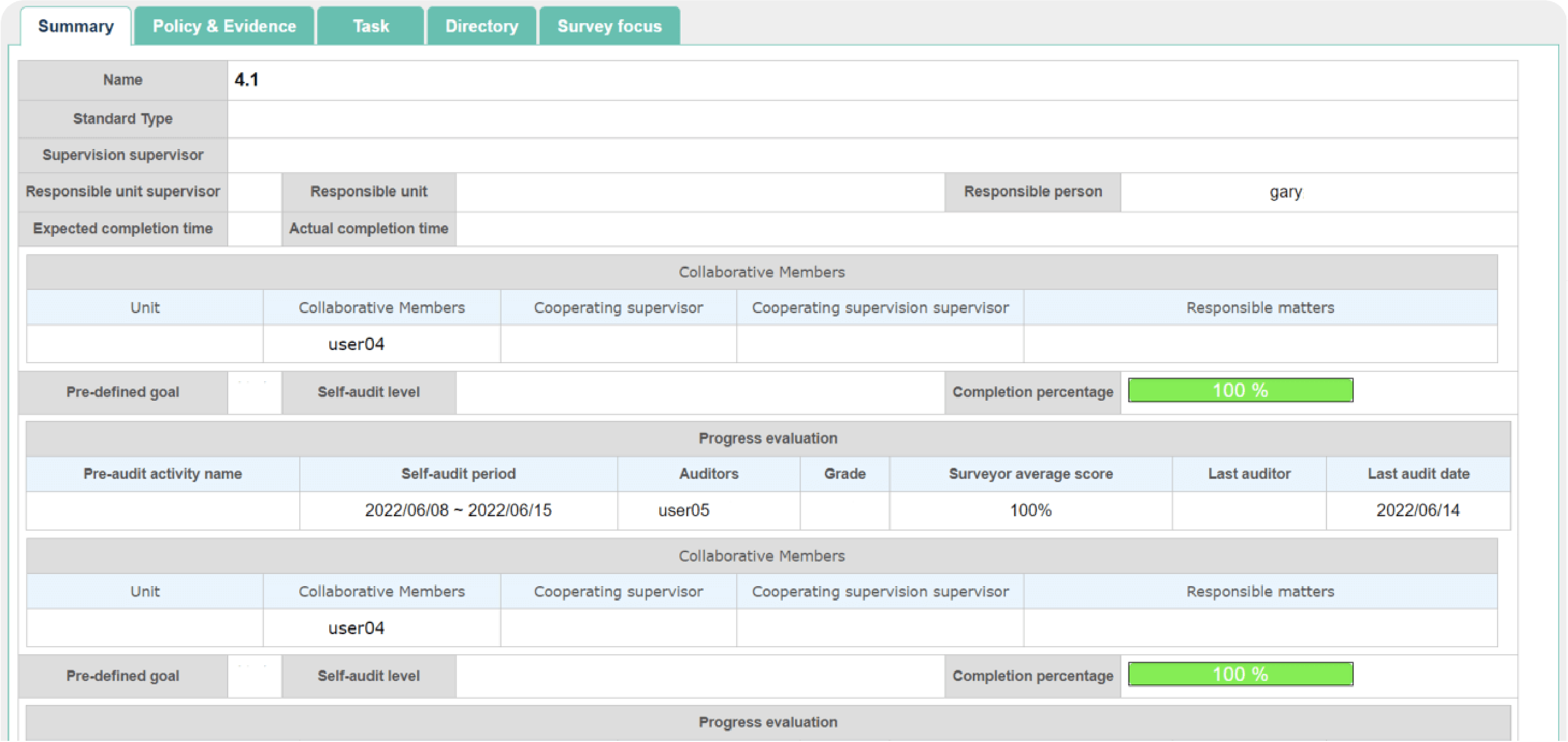Click the Last auditor column header
The image size is (1568, 742).
1249,474
